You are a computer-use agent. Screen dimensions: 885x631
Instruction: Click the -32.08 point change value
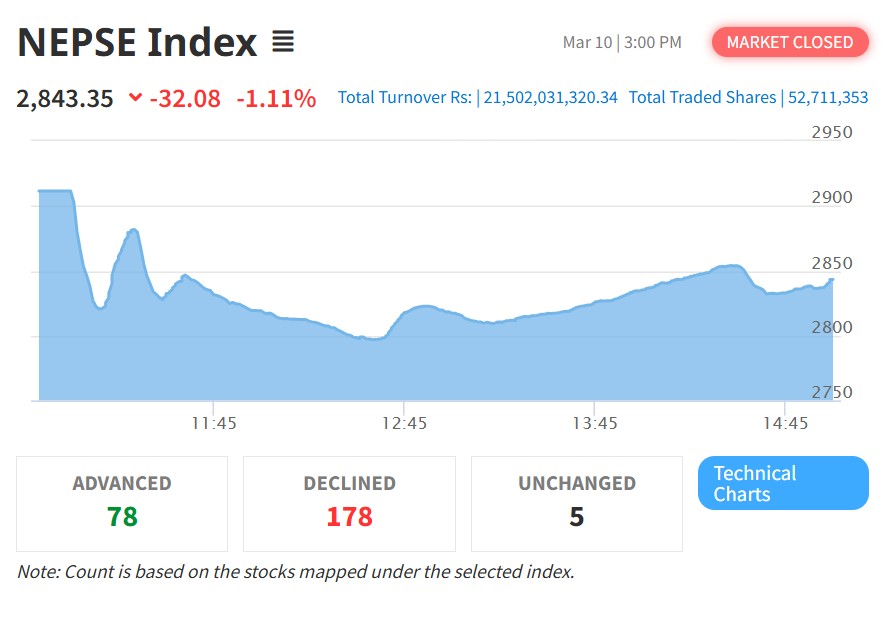tap(184, 98)
